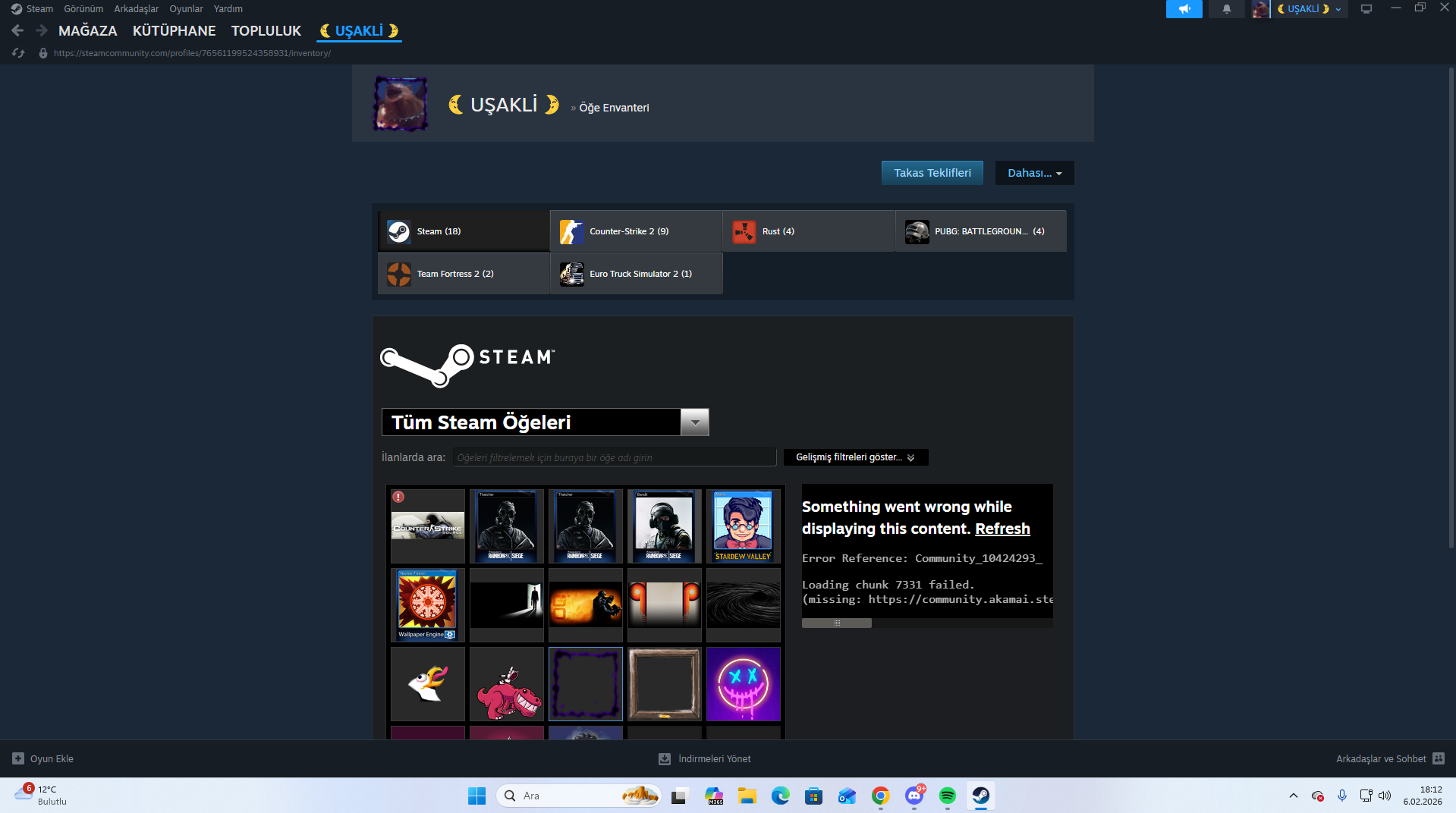1456x813 pixels.
Task: Focus the item filter search field
Action: point(615,457)
